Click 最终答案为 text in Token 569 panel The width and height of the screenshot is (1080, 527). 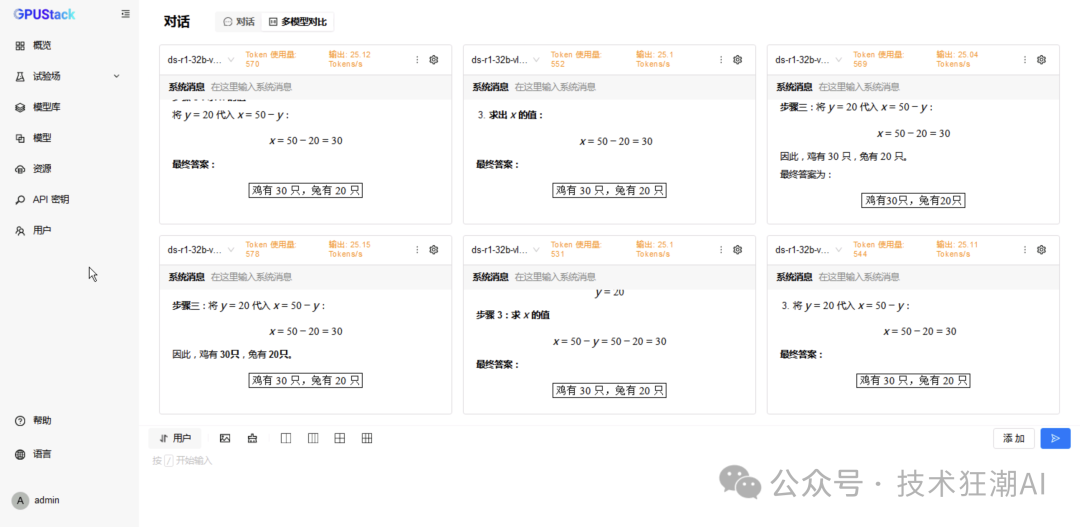tap(806, 174)
